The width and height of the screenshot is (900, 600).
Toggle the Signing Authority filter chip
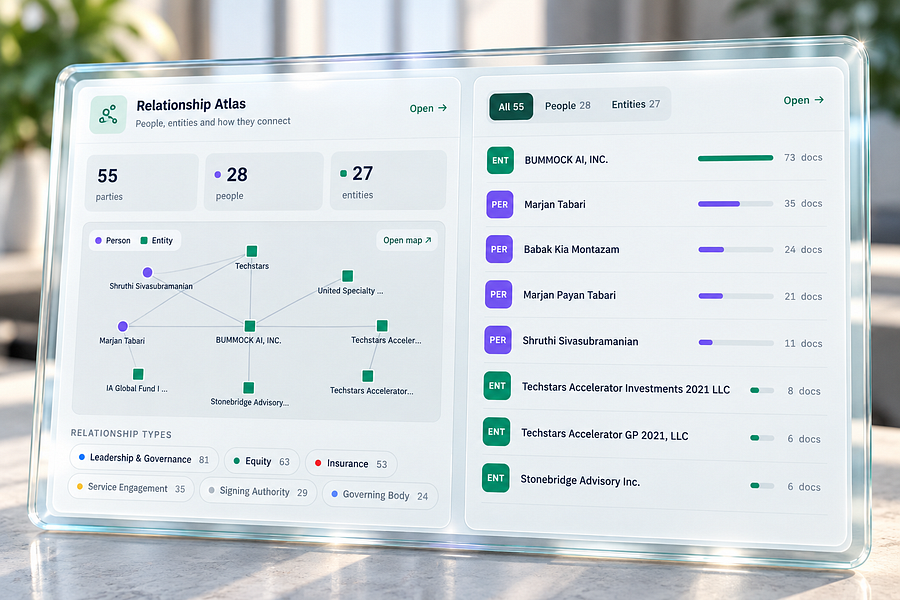click(x=258, y=491)
